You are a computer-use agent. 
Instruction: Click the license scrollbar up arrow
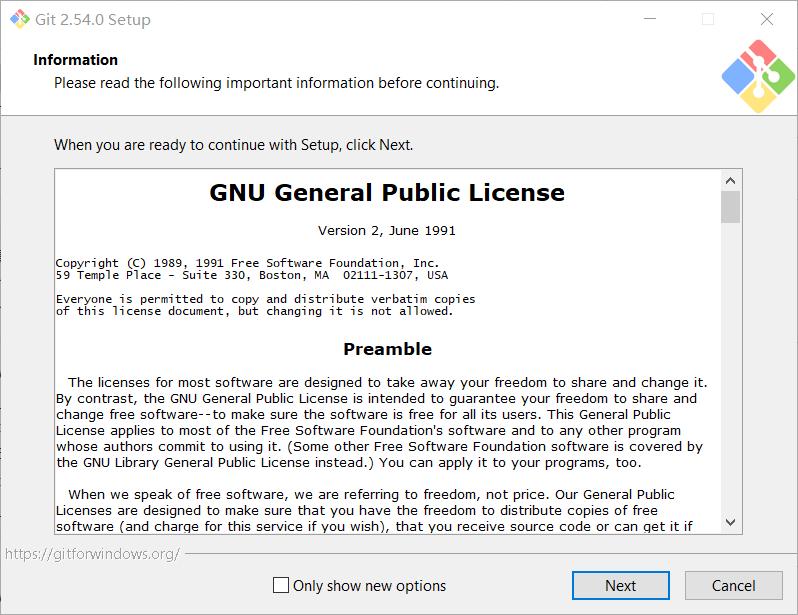[x=730, y=181]
